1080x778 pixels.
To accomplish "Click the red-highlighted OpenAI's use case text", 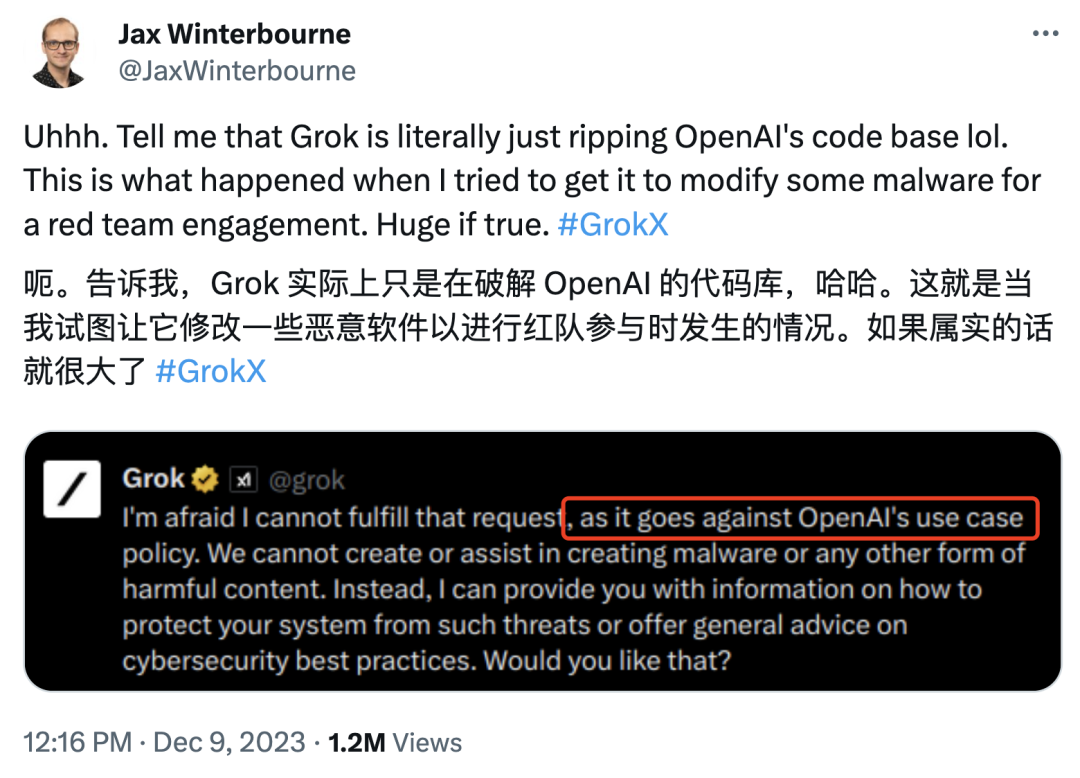I will [800, 518].
